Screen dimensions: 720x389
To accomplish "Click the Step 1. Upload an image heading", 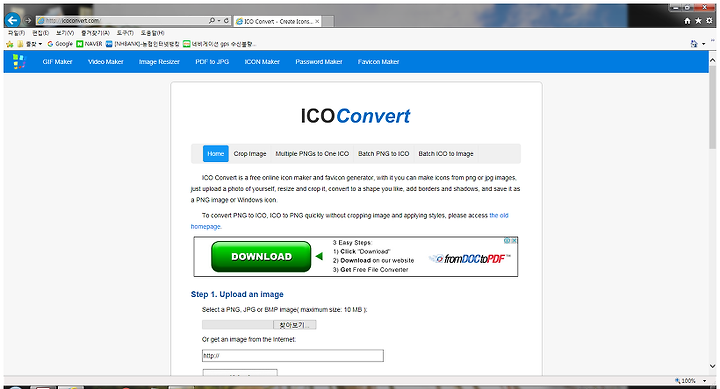I will 237,294.
